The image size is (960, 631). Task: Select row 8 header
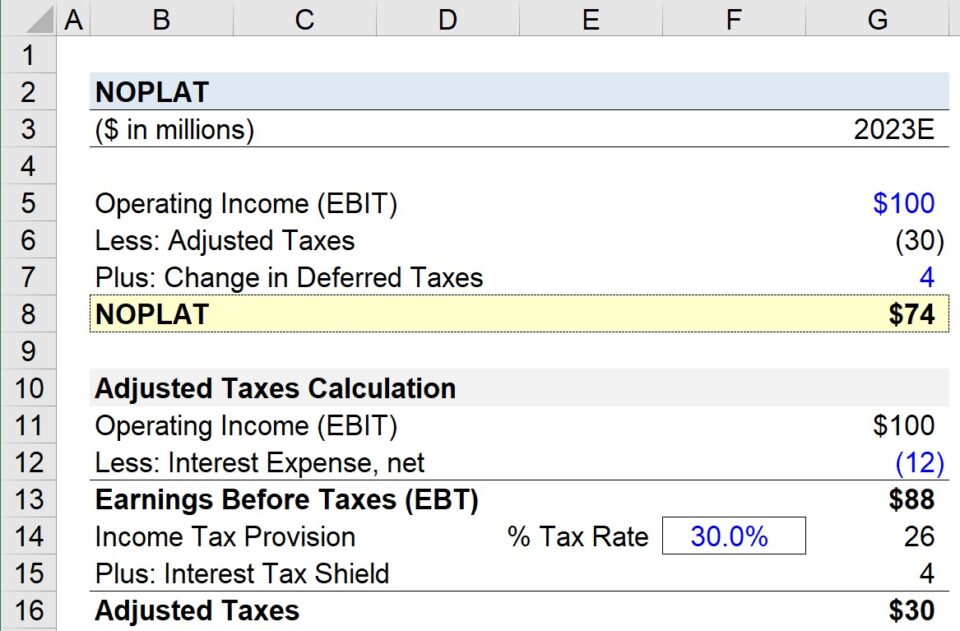pos(30,314)
